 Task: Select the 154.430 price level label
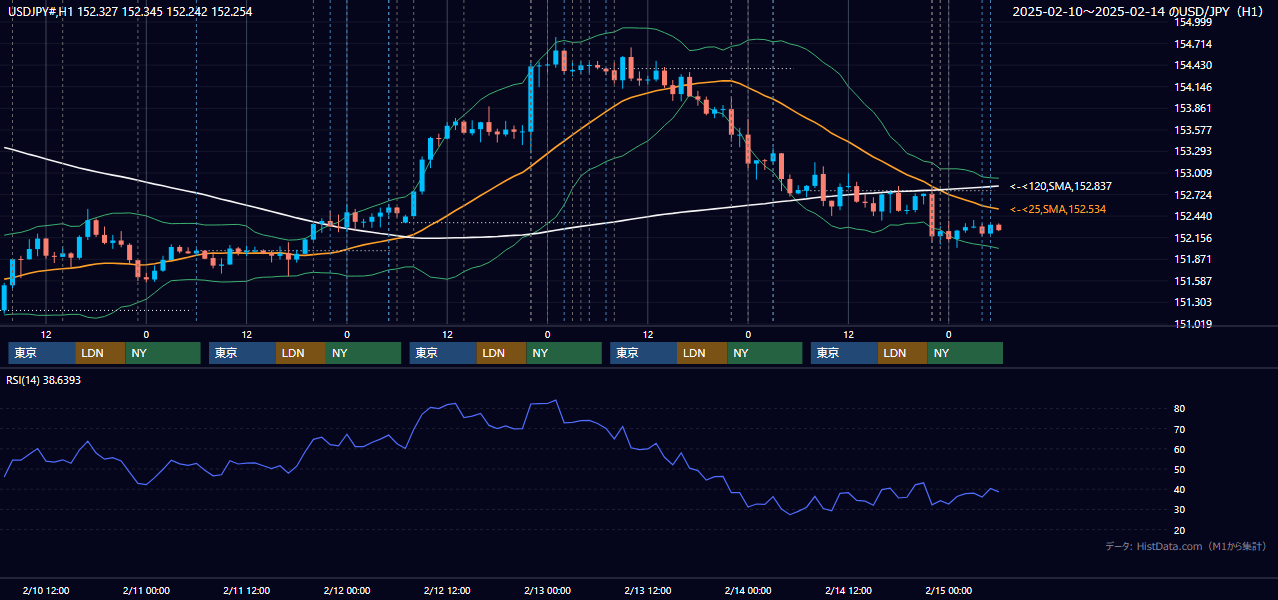click(x=1193, y=65)
